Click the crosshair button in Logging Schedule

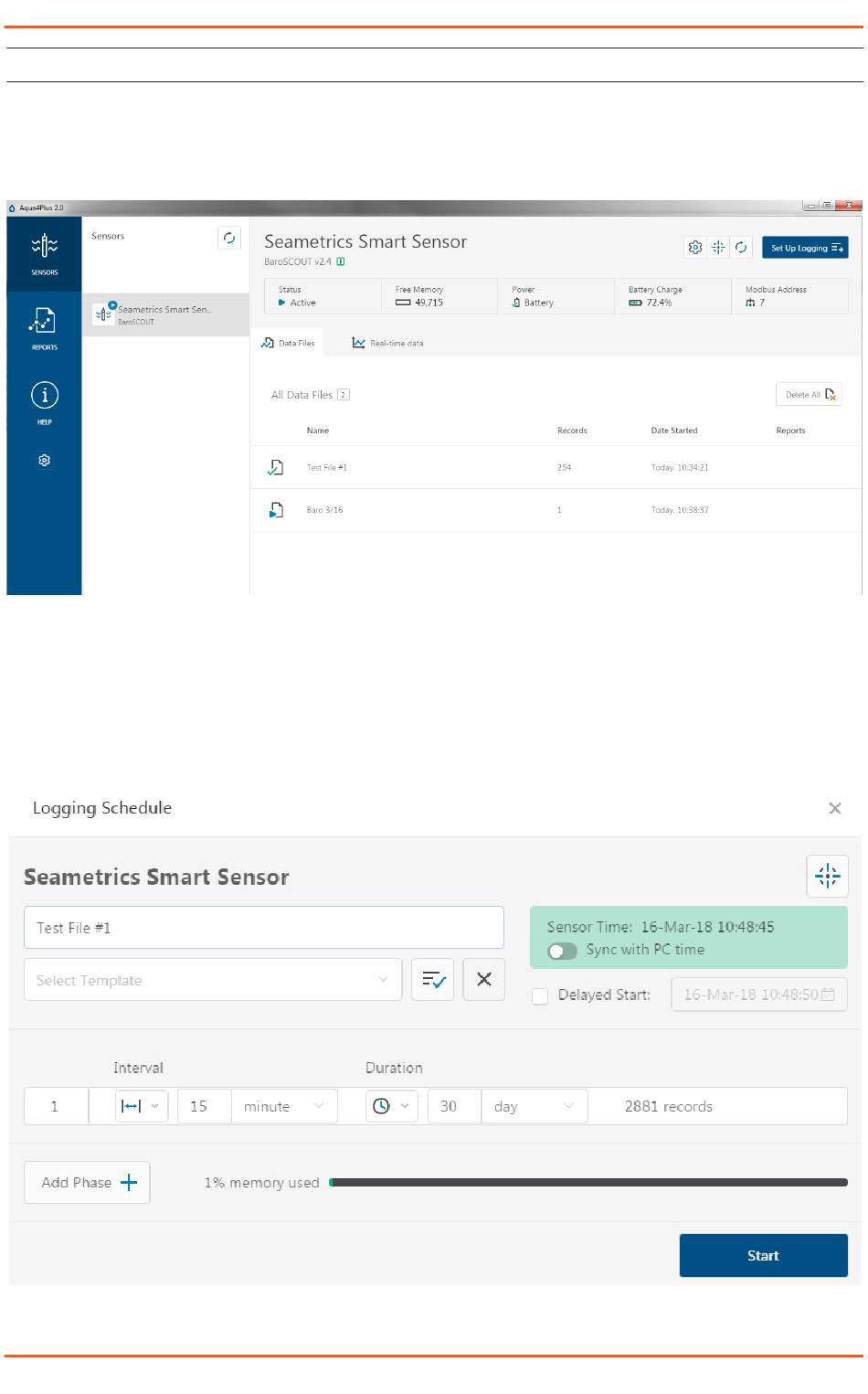[828, 877]
